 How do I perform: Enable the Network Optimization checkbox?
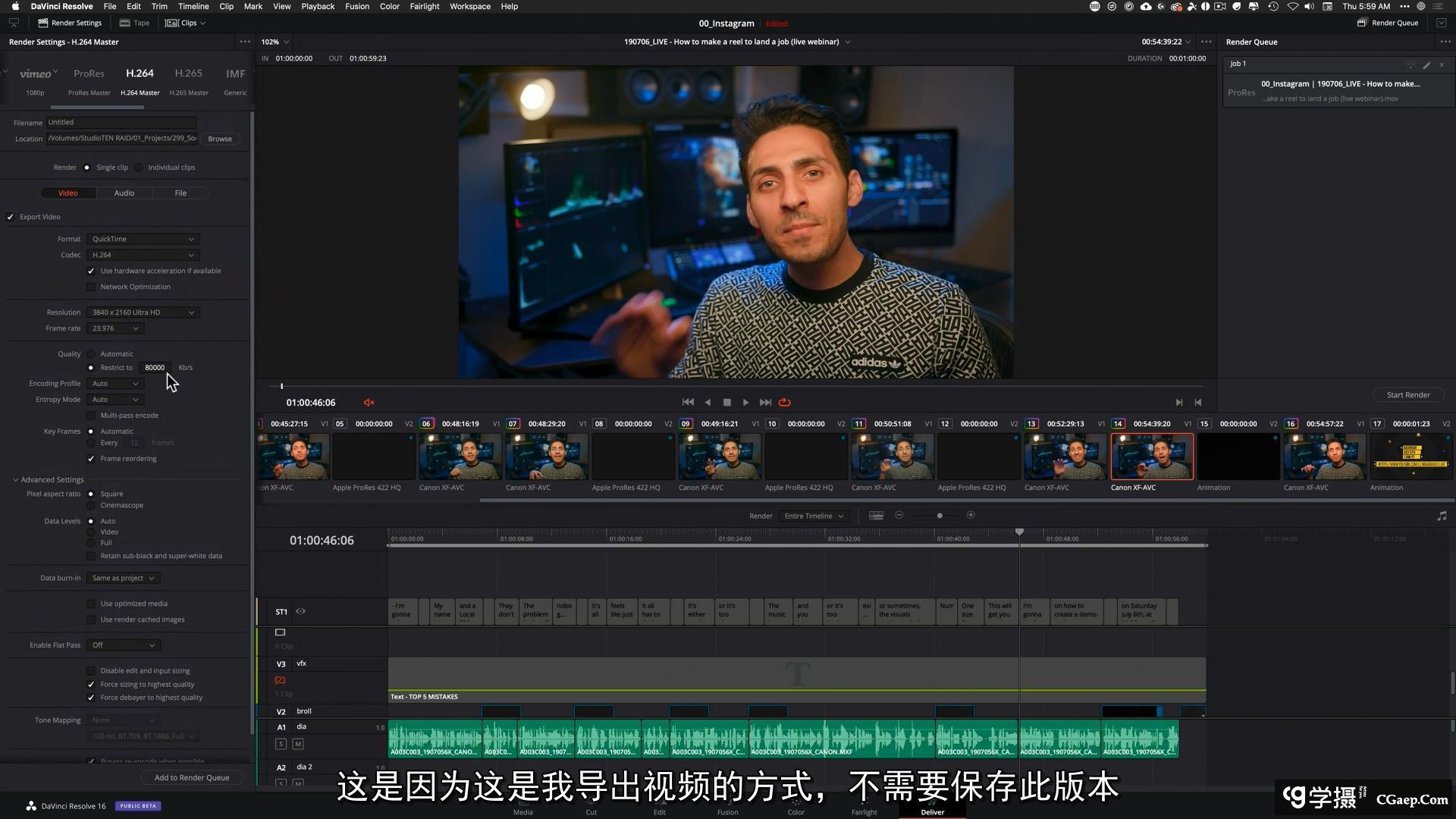pyautogui.click(x=91, y=287)
